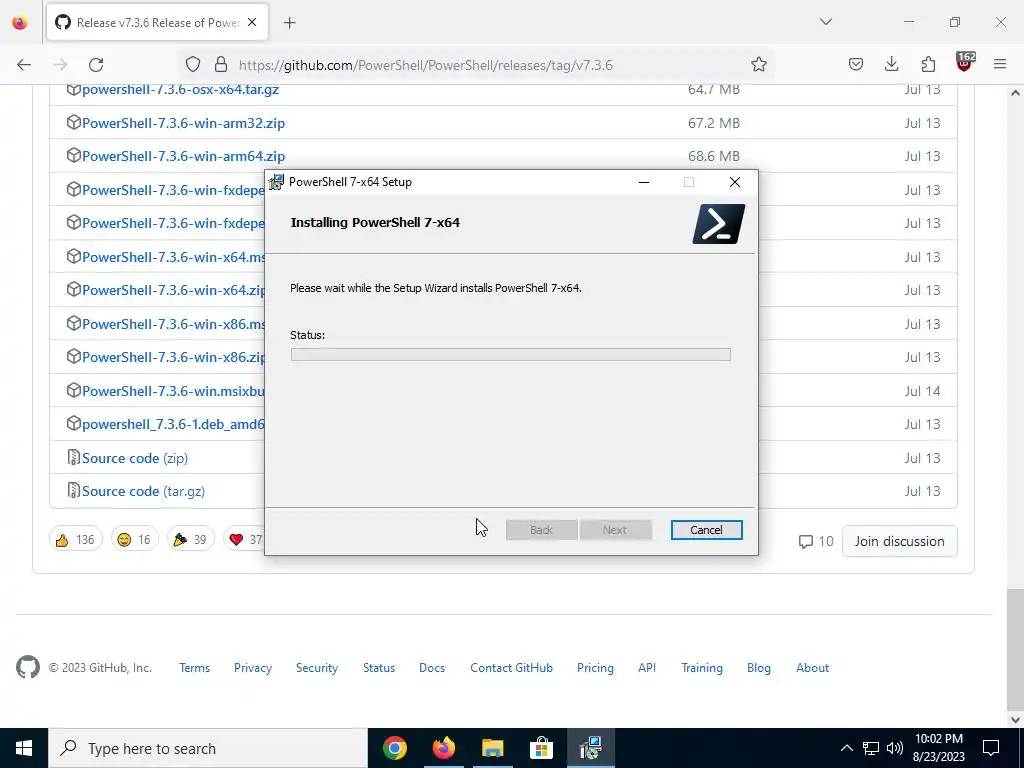The height and width of the screenshot is (768, 1024).
Task: Show hidden system tray icons
Action: (846, 748)
